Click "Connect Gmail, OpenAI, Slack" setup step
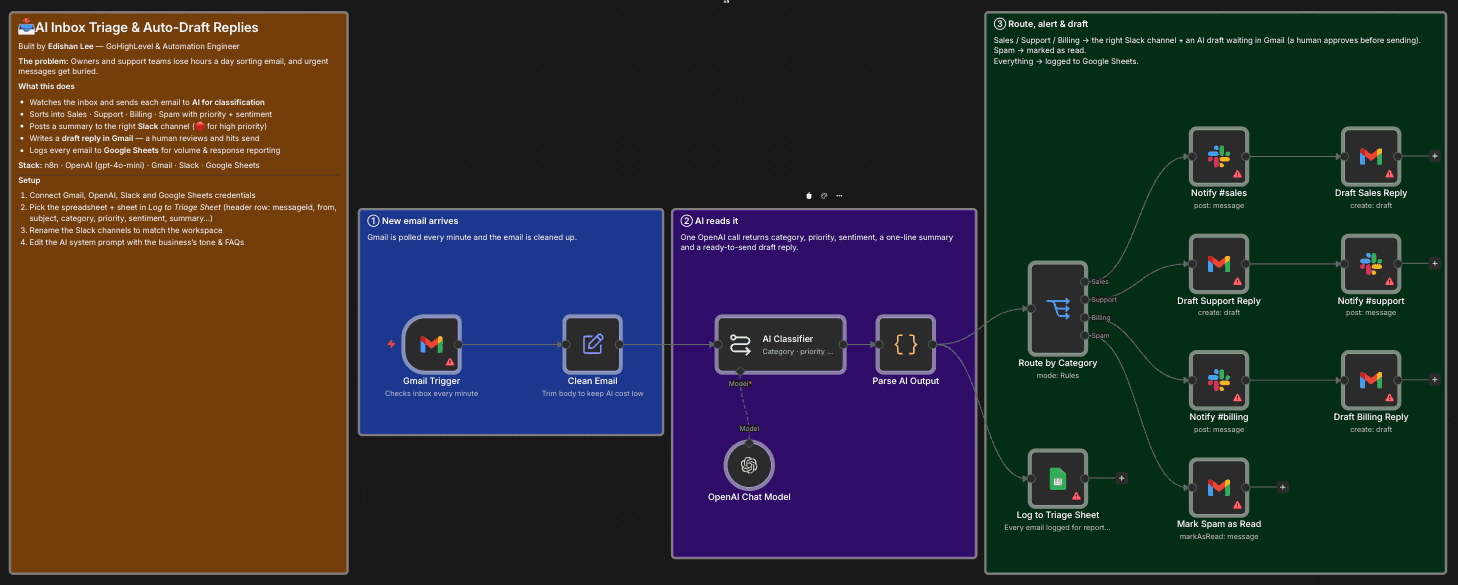The height and width of the screenshot is (585, 1458). (142, 195)
